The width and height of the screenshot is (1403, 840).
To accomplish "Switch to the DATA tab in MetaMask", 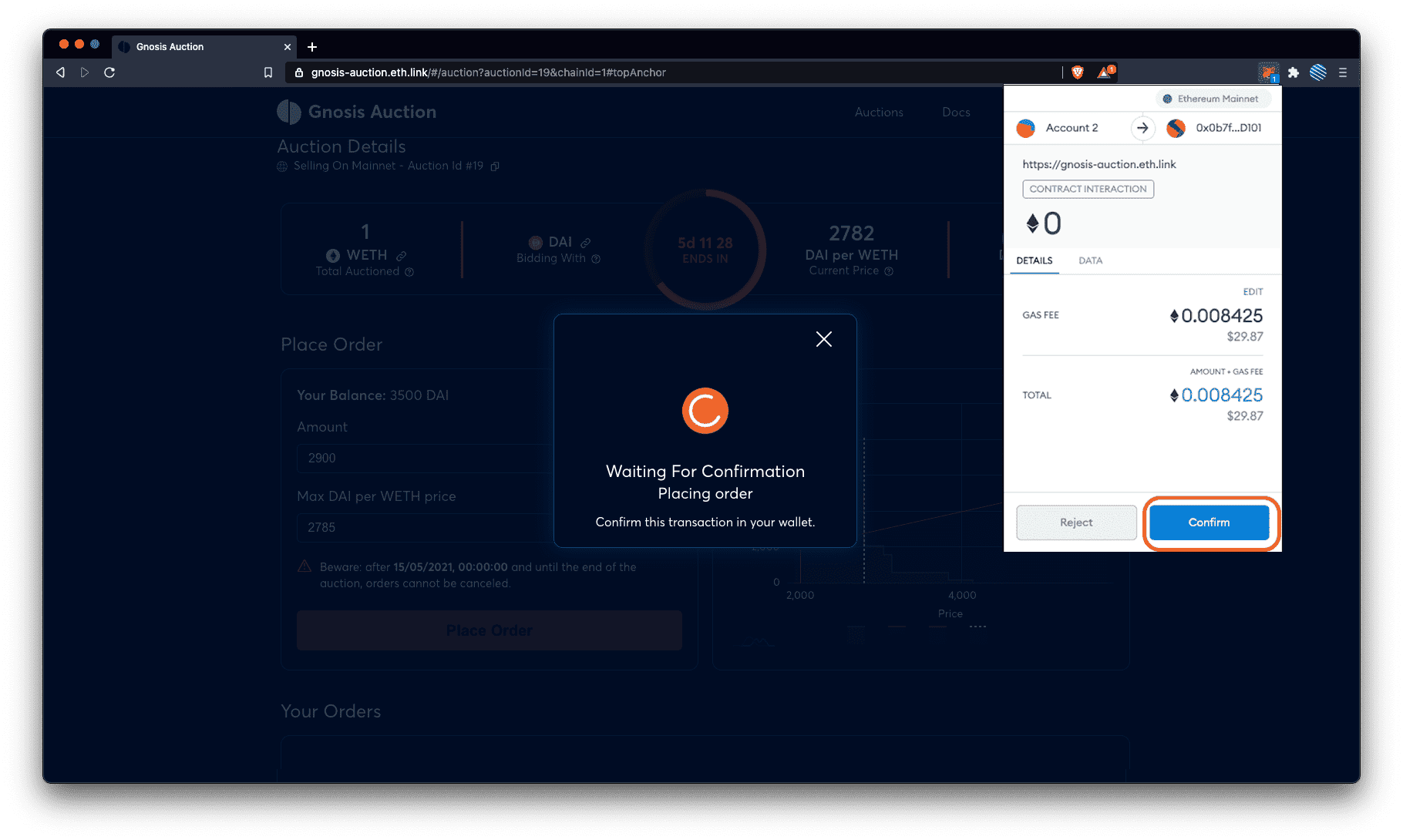I will pos(1090,260).
